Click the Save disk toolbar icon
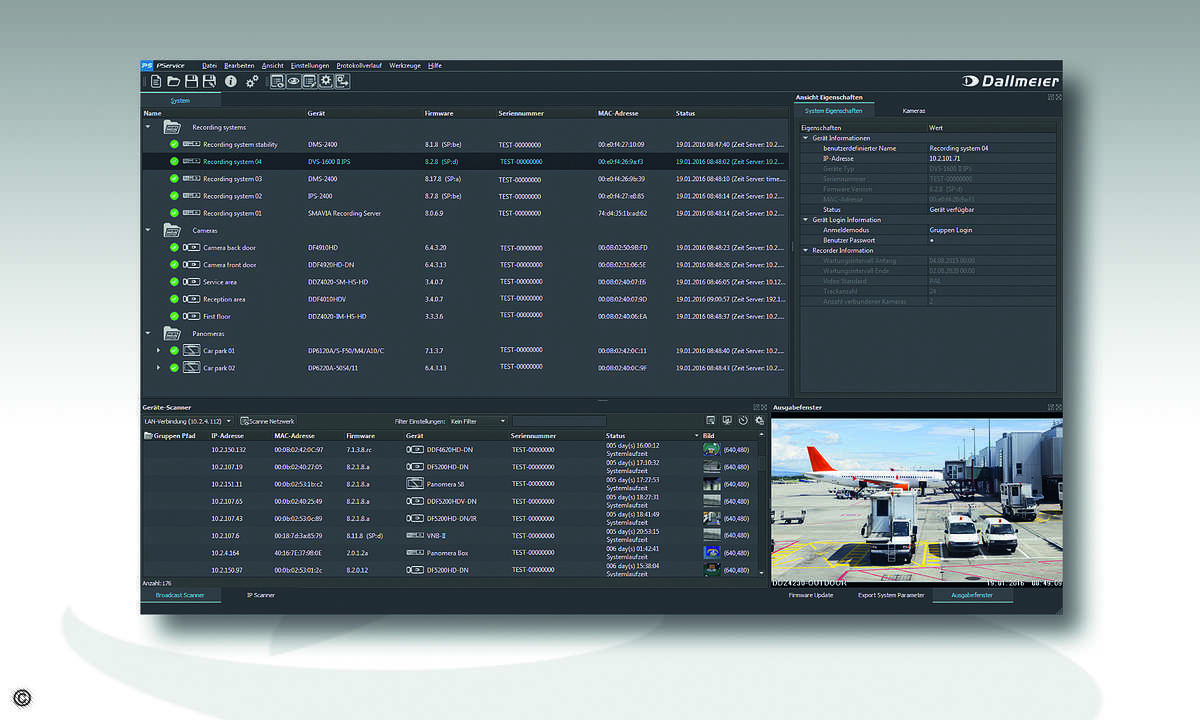The height and width of the screenshot is (720, 1200). click(191, 81)
